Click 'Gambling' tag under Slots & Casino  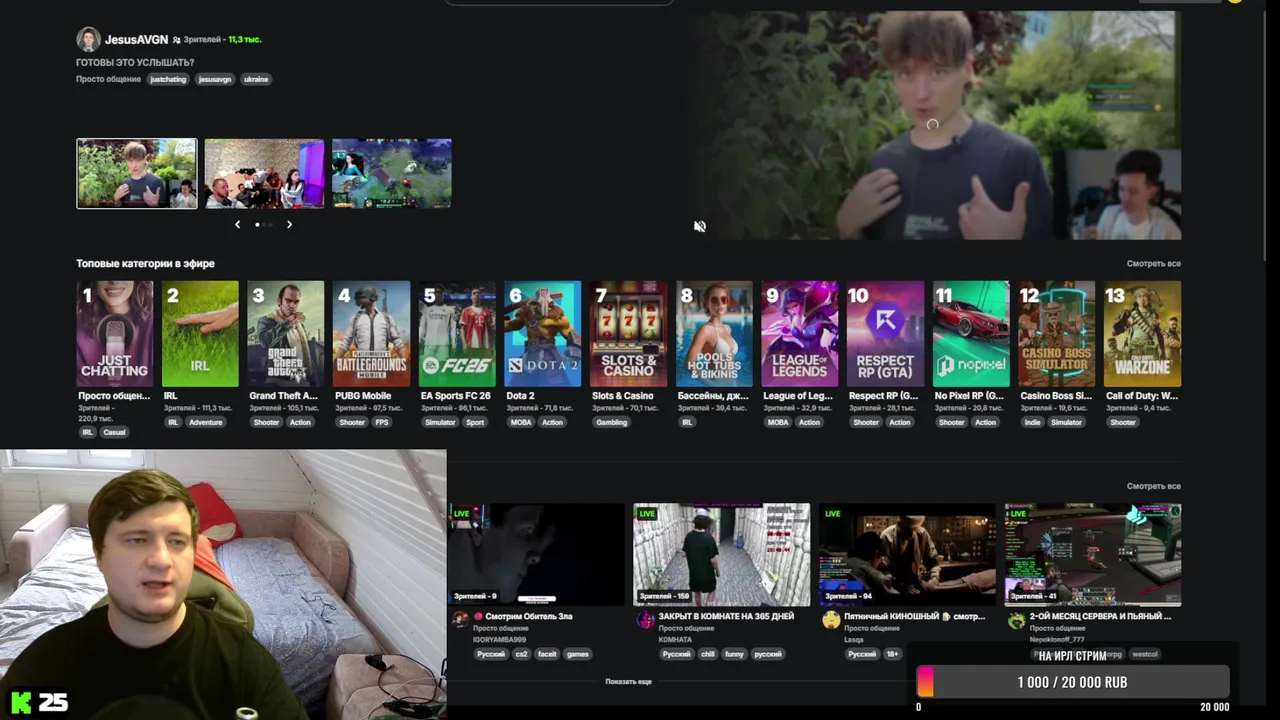click(x=611, y=422)
